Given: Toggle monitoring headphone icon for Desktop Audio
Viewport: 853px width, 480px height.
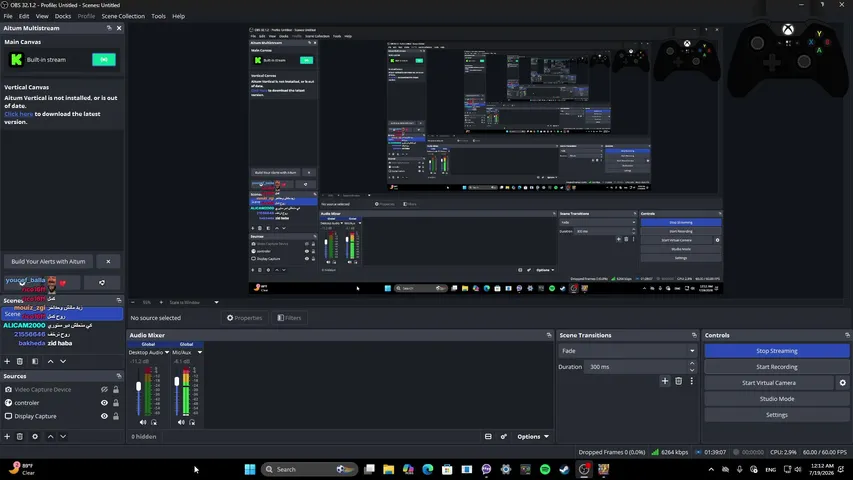Looking at the screenshot, I should pyautogui.click(x=154, y=422).
